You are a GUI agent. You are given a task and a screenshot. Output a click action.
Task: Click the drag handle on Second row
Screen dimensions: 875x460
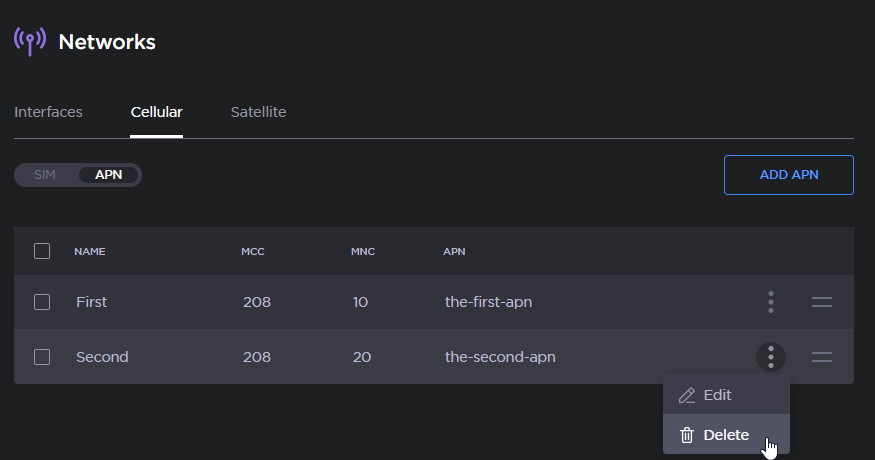(x=822, y=357)
